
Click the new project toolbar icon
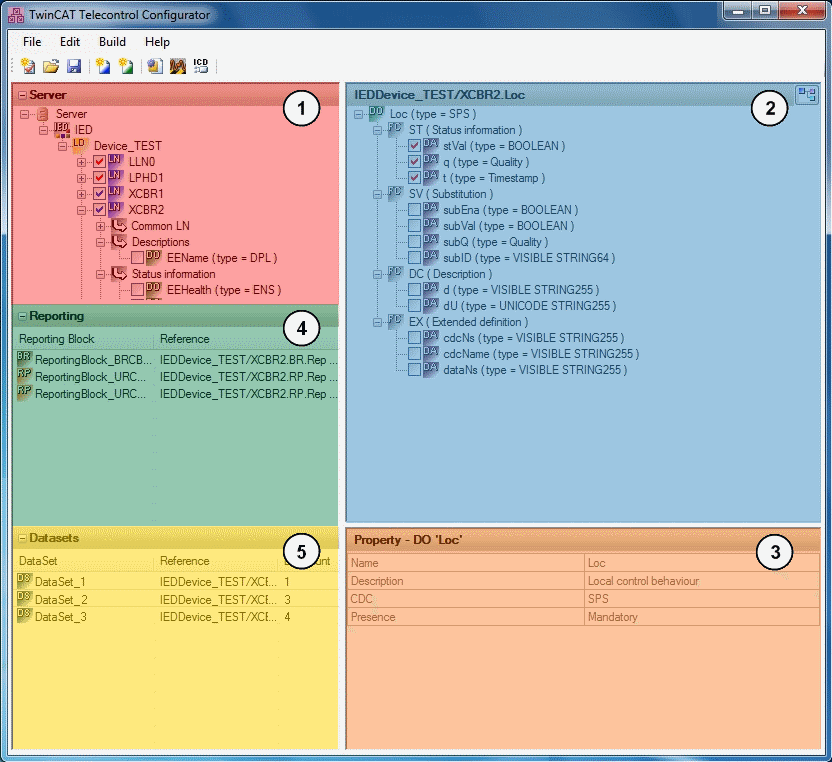28,66
